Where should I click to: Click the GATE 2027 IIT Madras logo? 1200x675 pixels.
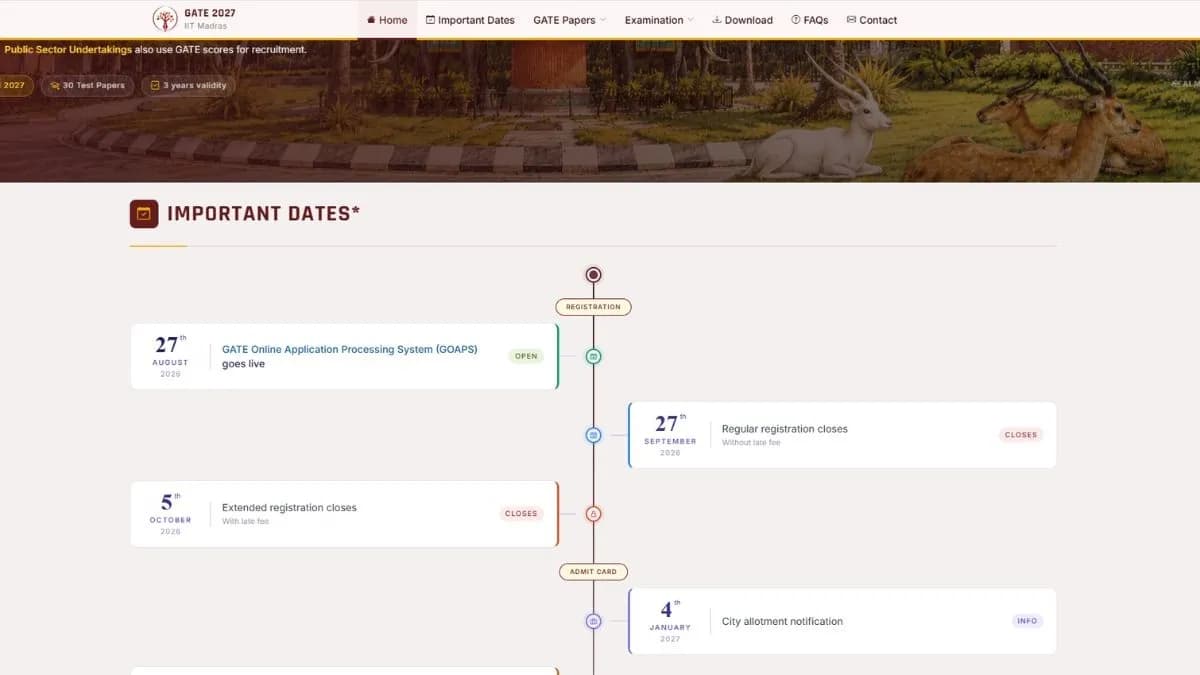pyautogui.click(x=194, y=19)
